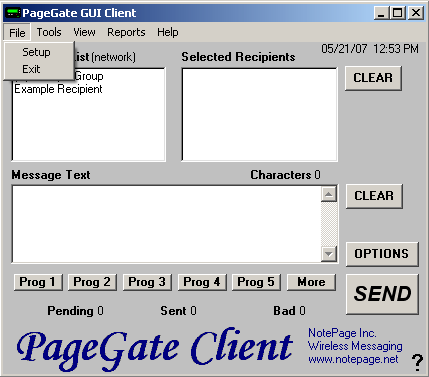Click the PageGate pager icon in title bar
The height and width of the screenshot is (377, 429).
pyautogui.click(x=13, y=13)
